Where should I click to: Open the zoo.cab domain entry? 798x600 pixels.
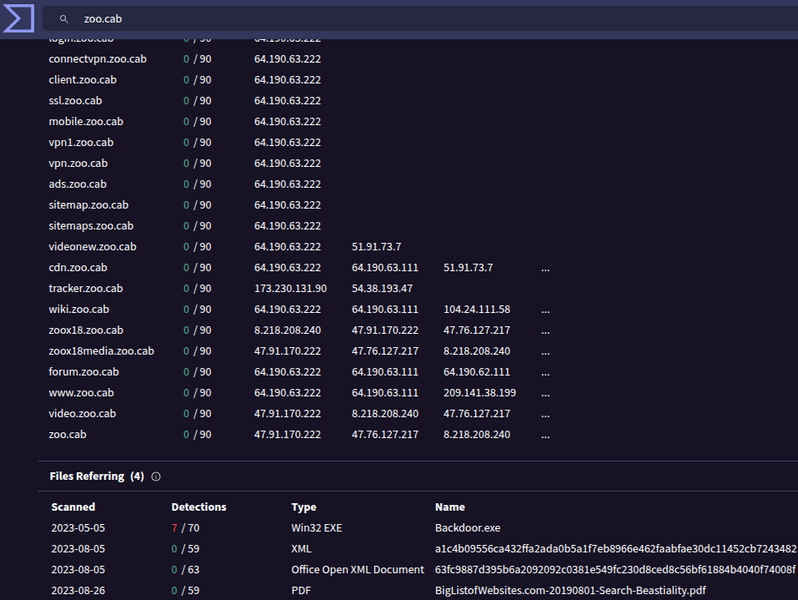click(x=68, y=435)
